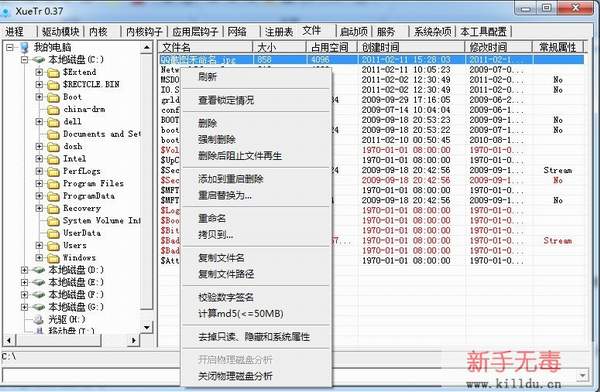This screenshot has height=392, width=600.
Task: Sort by the 文件名 column header
Action: (x=205, y=47)
